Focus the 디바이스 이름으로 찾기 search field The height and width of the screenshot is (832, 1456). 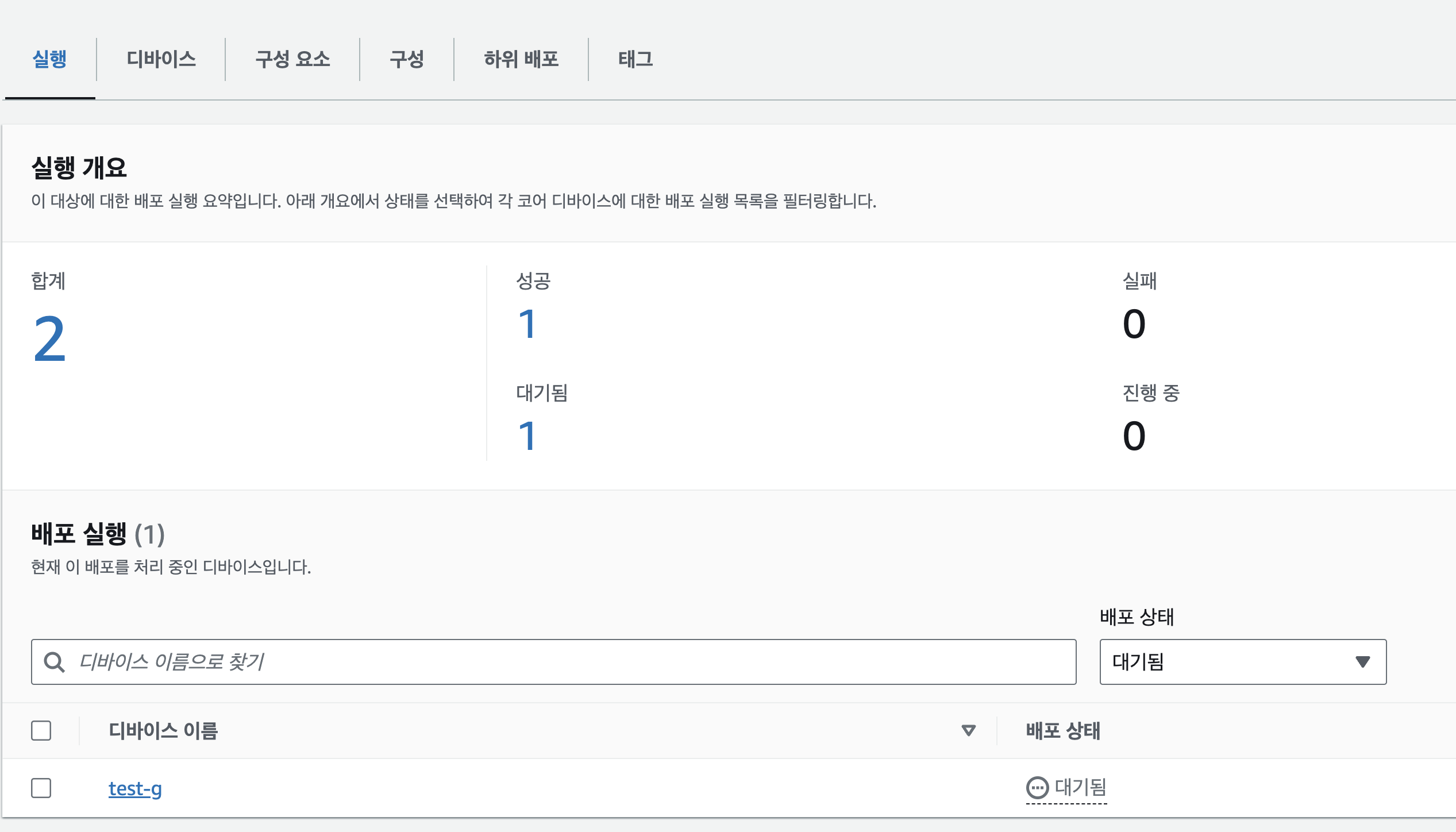point(553,662)
